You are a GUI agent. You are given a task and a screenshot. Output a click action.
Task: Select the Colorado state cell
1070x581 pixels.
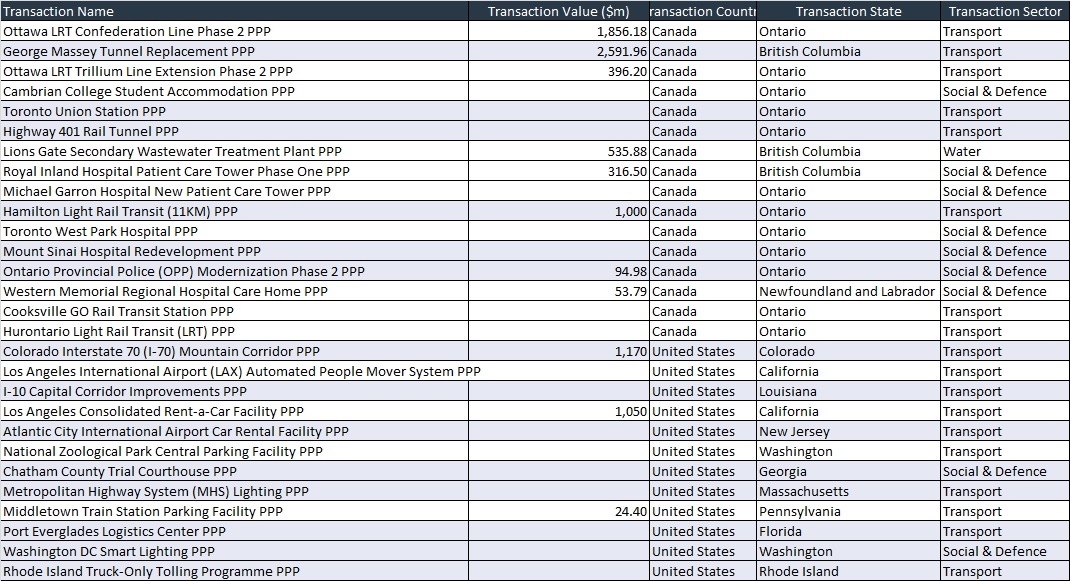pyautogui.click(x=848, y=352)
